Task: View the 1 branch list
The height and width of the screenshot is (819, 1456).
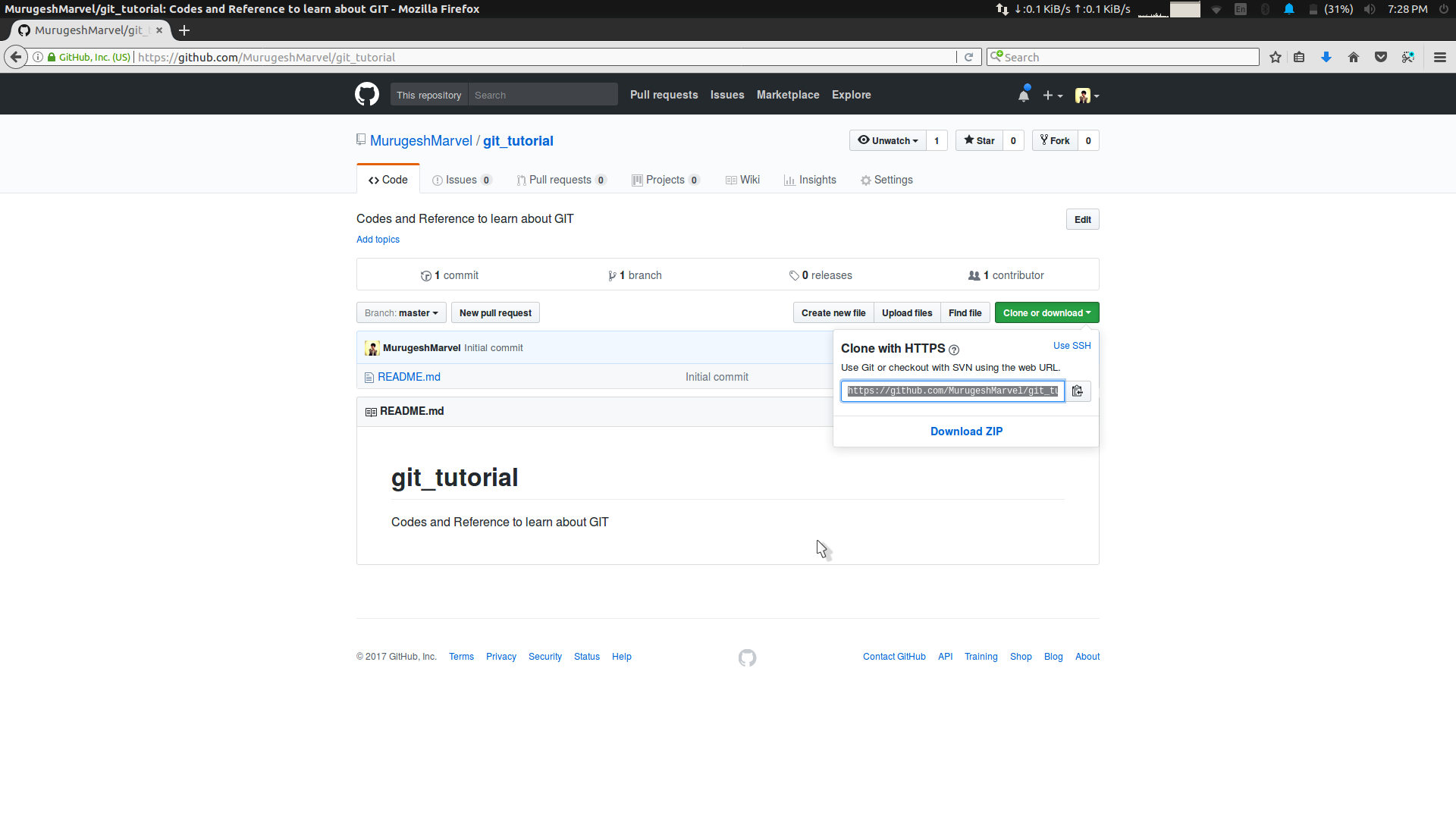Action: coord(635,275)
